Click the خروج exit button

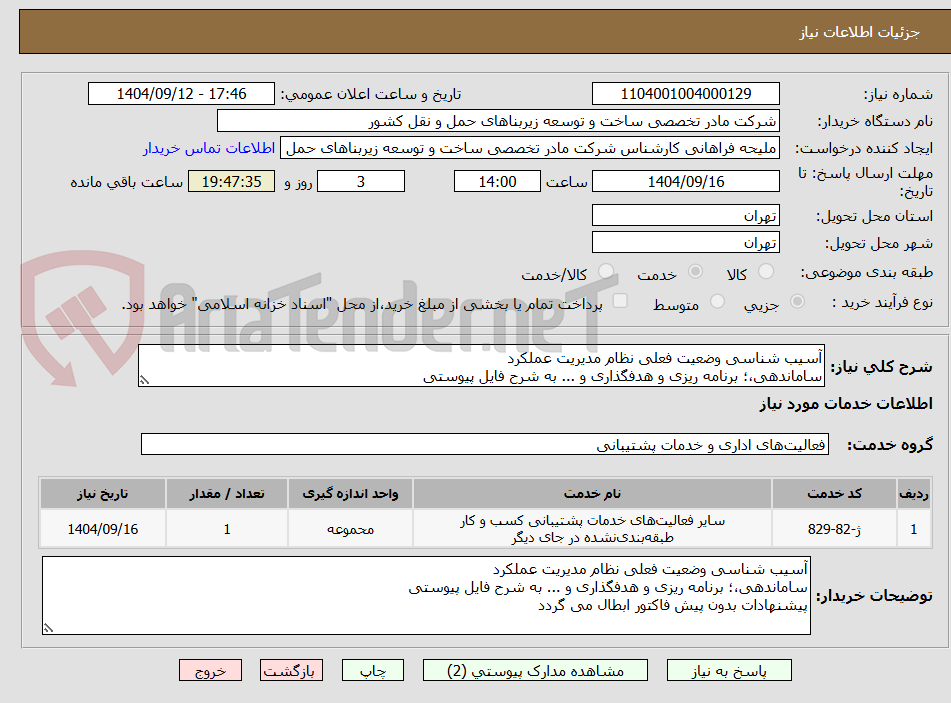click(x=210, y=670)
